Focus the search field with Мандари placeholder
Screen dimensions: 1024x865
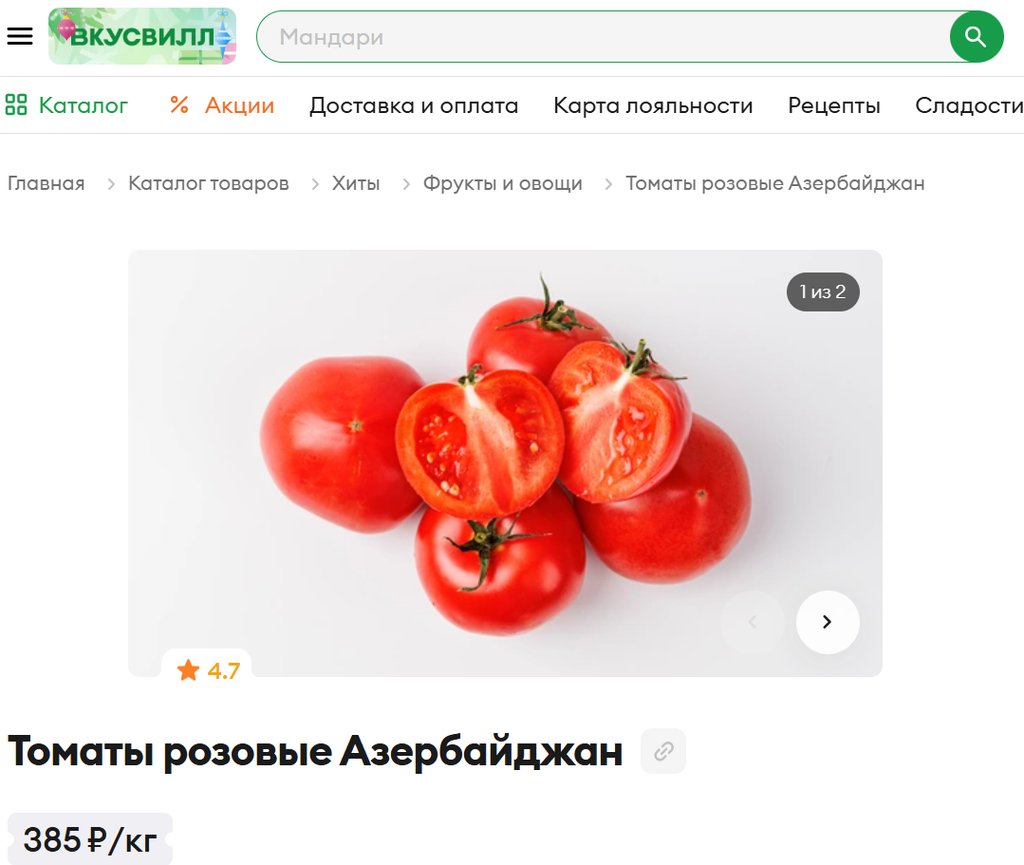602,37
